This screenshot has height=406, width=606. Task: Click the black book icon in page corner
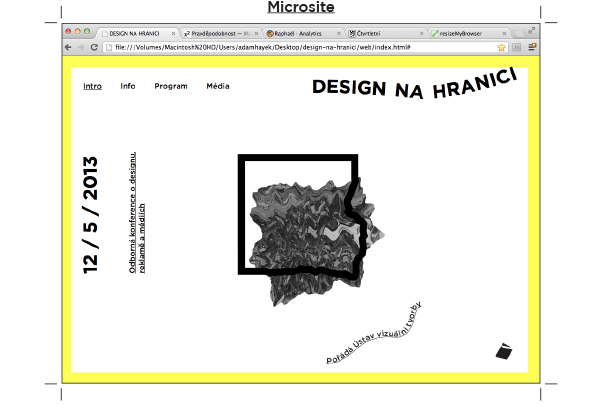point(504,350)
